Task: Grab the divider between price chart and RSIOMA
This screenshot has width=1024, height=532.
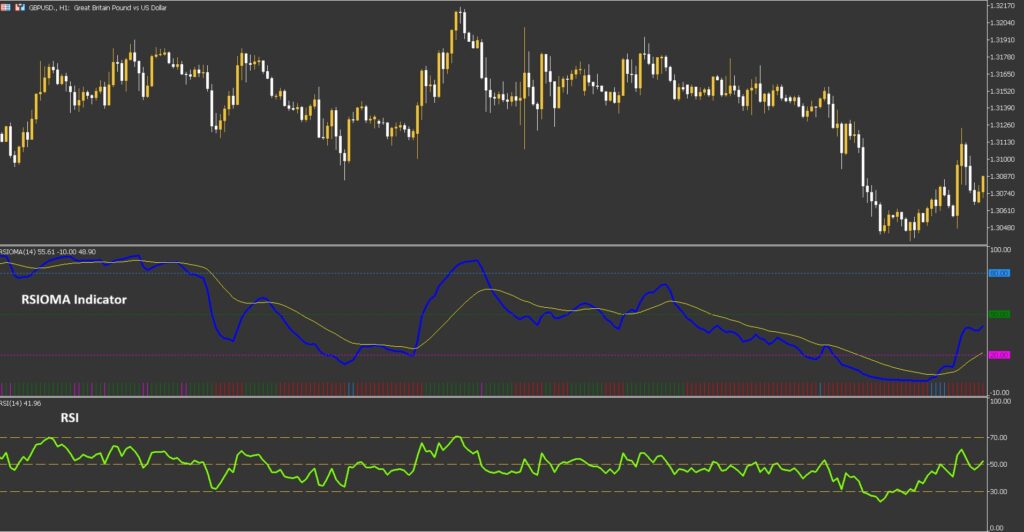Action: [x=500, y=245]
